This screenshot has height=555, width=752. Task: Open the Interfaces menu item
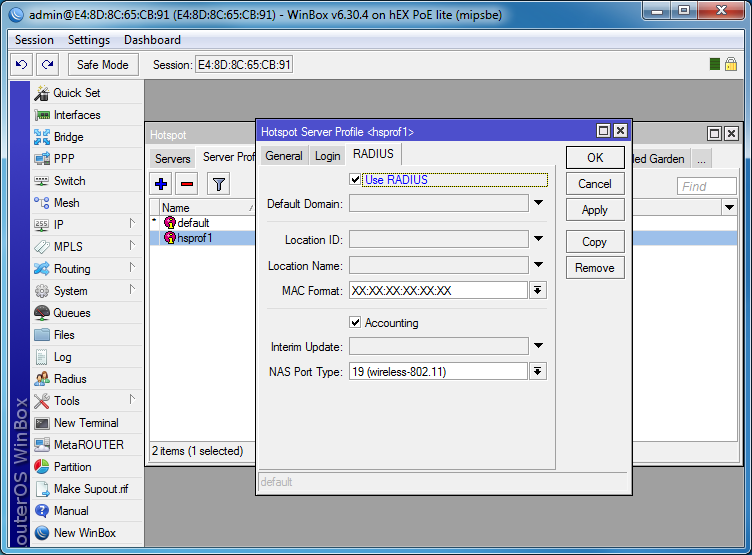pyautogui.click(x=87, y=115)
